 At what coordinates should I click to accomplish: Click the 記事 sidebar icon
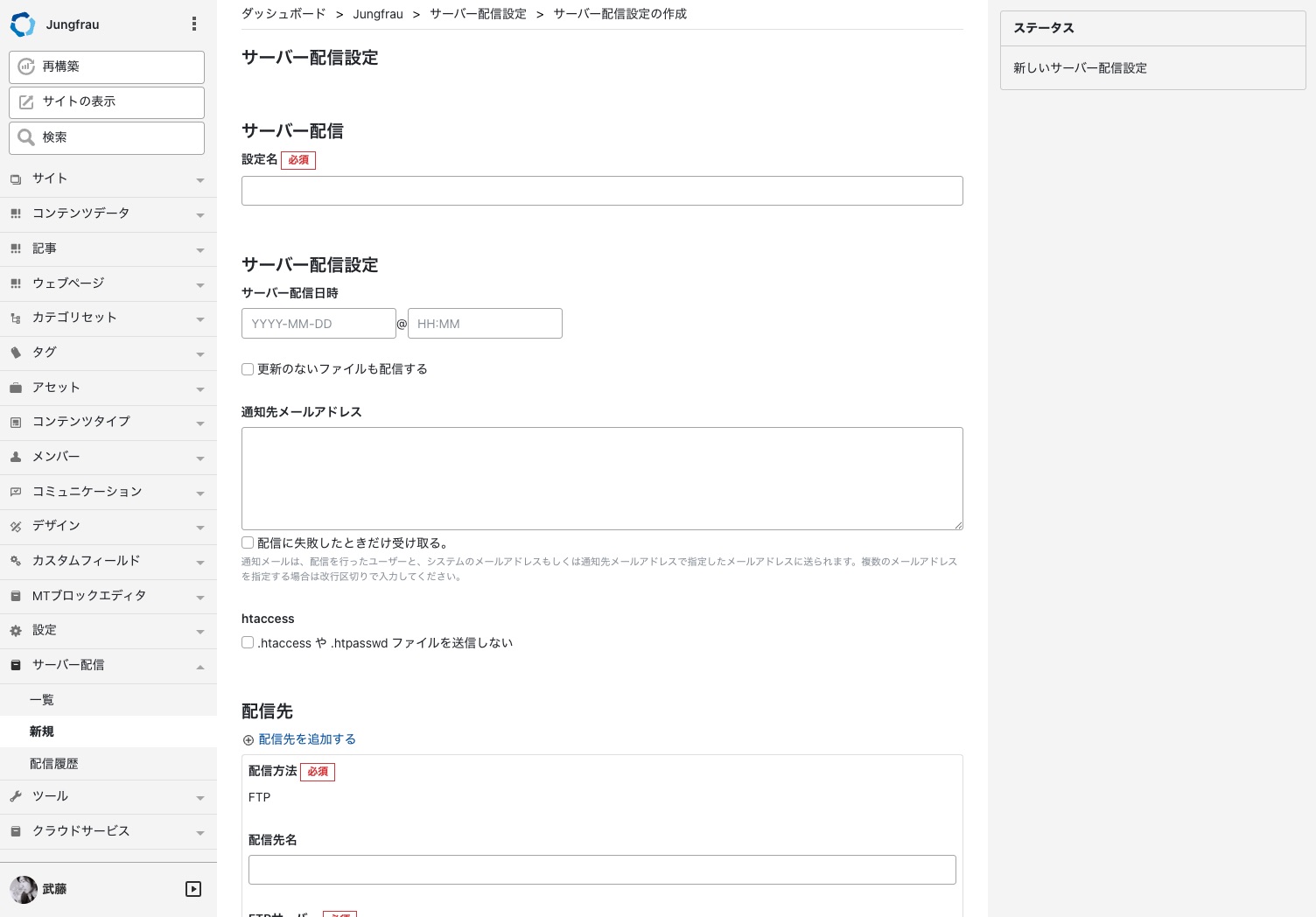(x=16, y=248)
